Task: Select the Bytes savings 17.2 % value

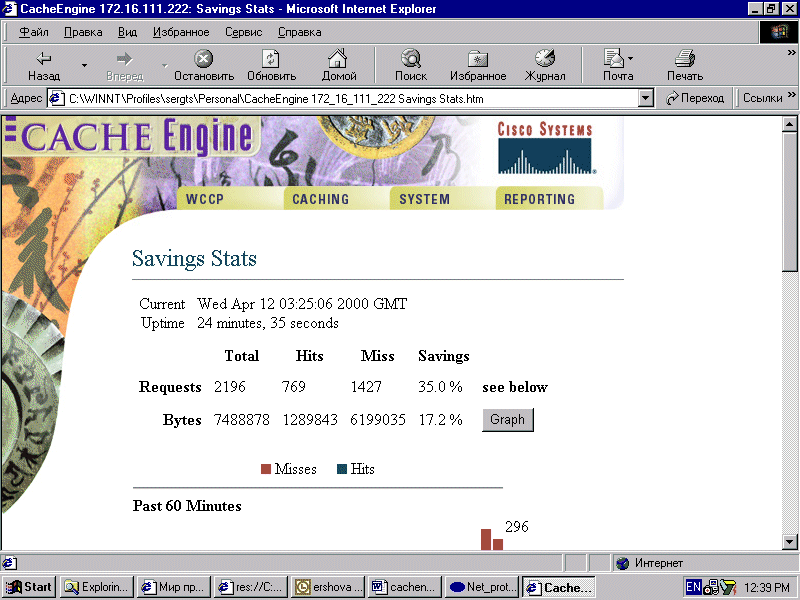Action: click(440, 419)
